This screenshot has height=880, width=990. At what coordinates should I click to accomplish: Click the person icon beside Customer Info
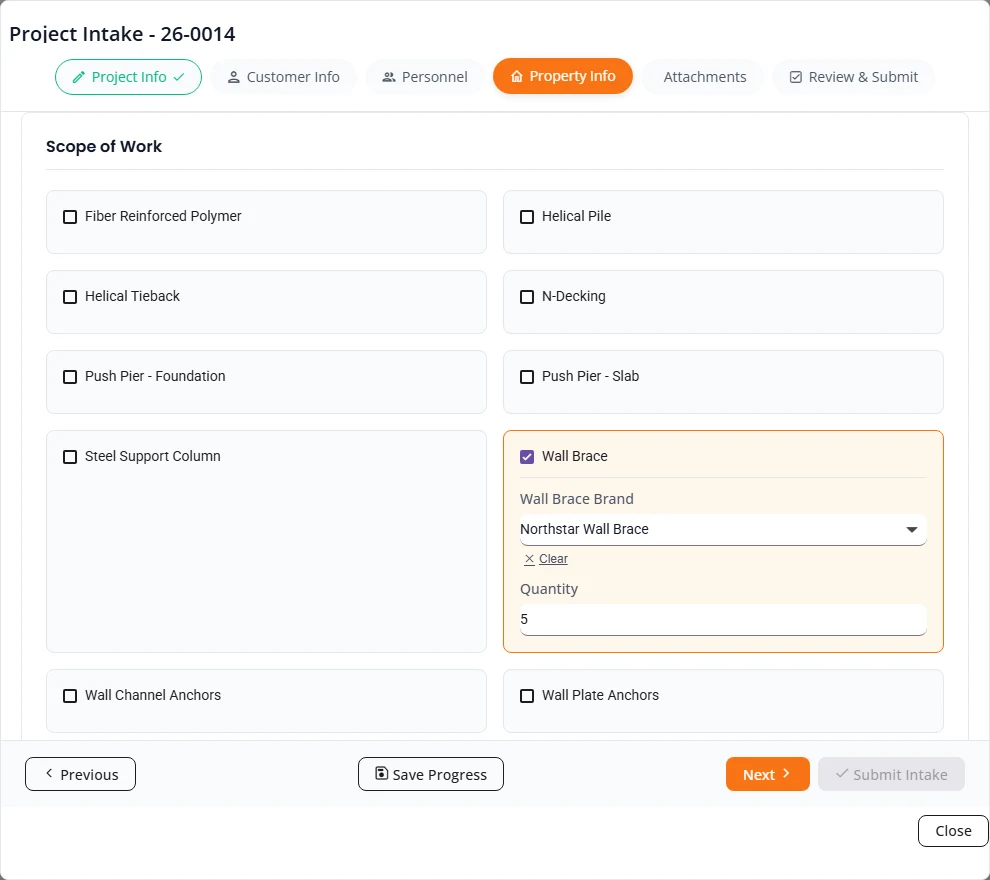click(x=234, y=77)
